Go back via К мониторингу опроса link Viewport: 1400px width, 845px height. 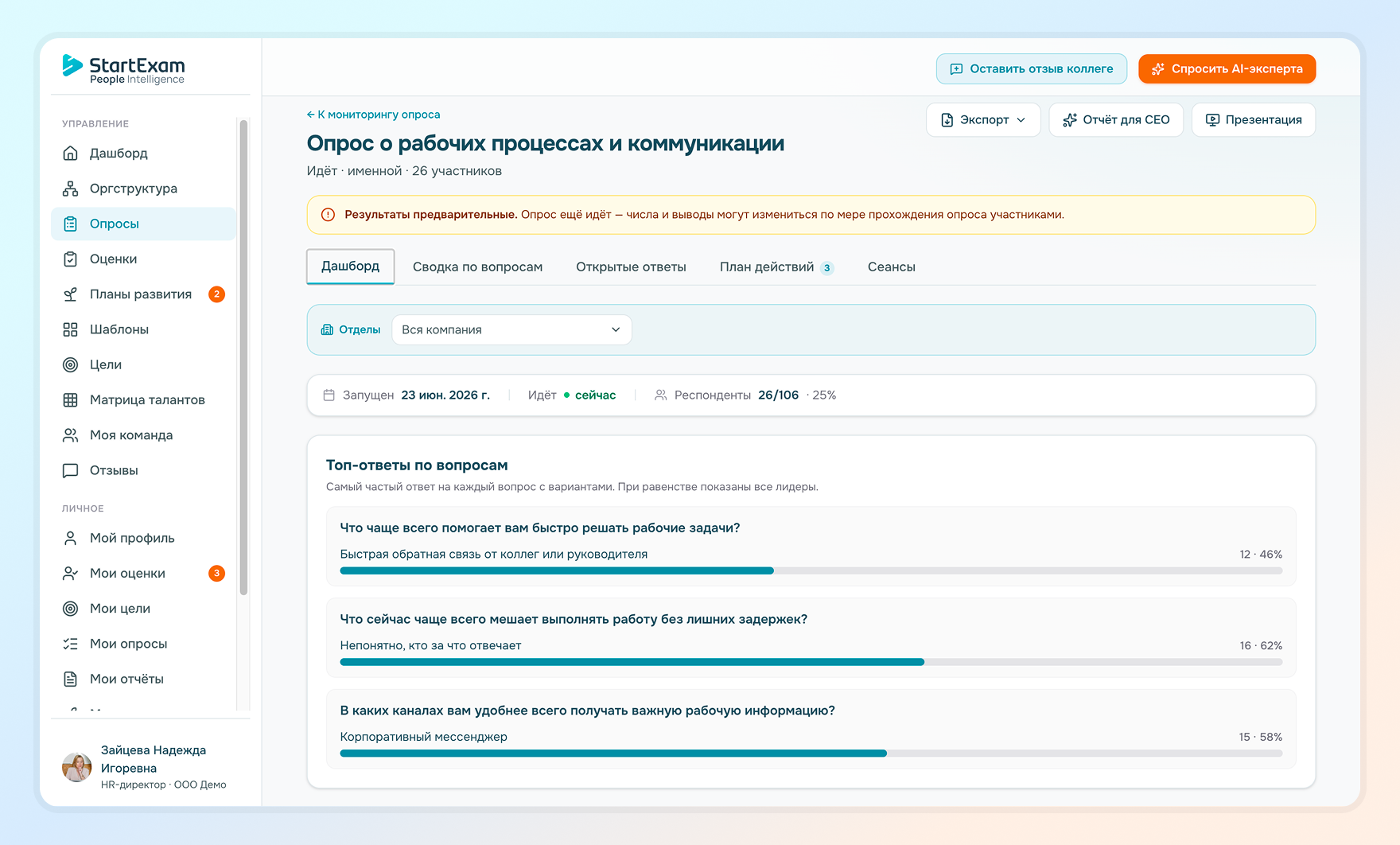point(373,115)
